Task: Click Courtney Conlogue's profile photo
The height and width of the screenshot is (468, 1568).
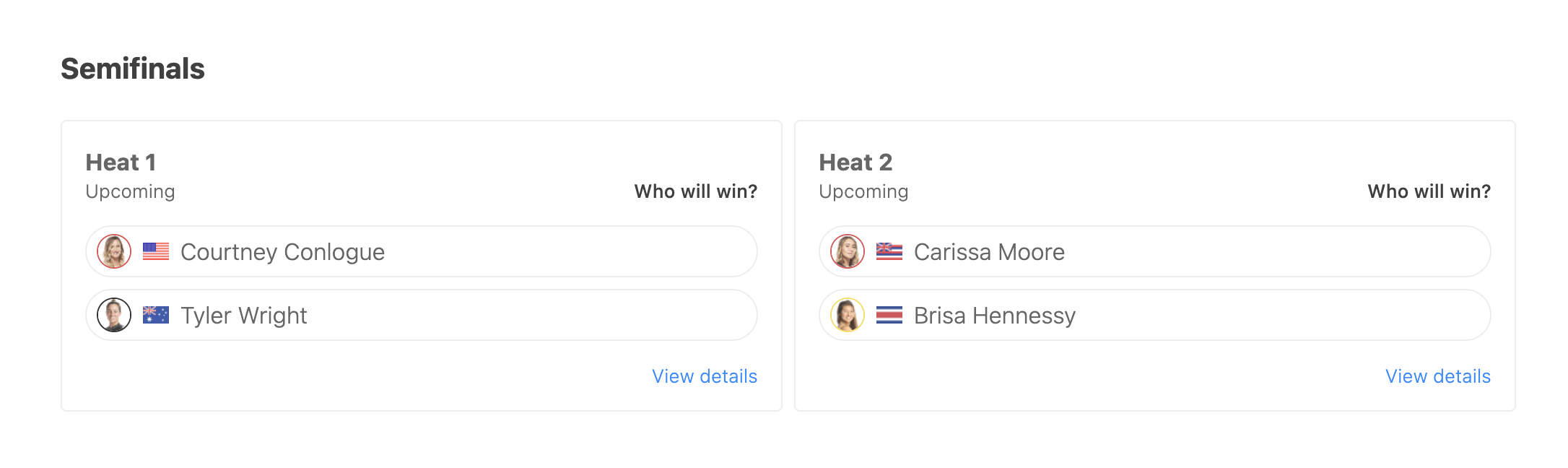Action: pos(114,251)
